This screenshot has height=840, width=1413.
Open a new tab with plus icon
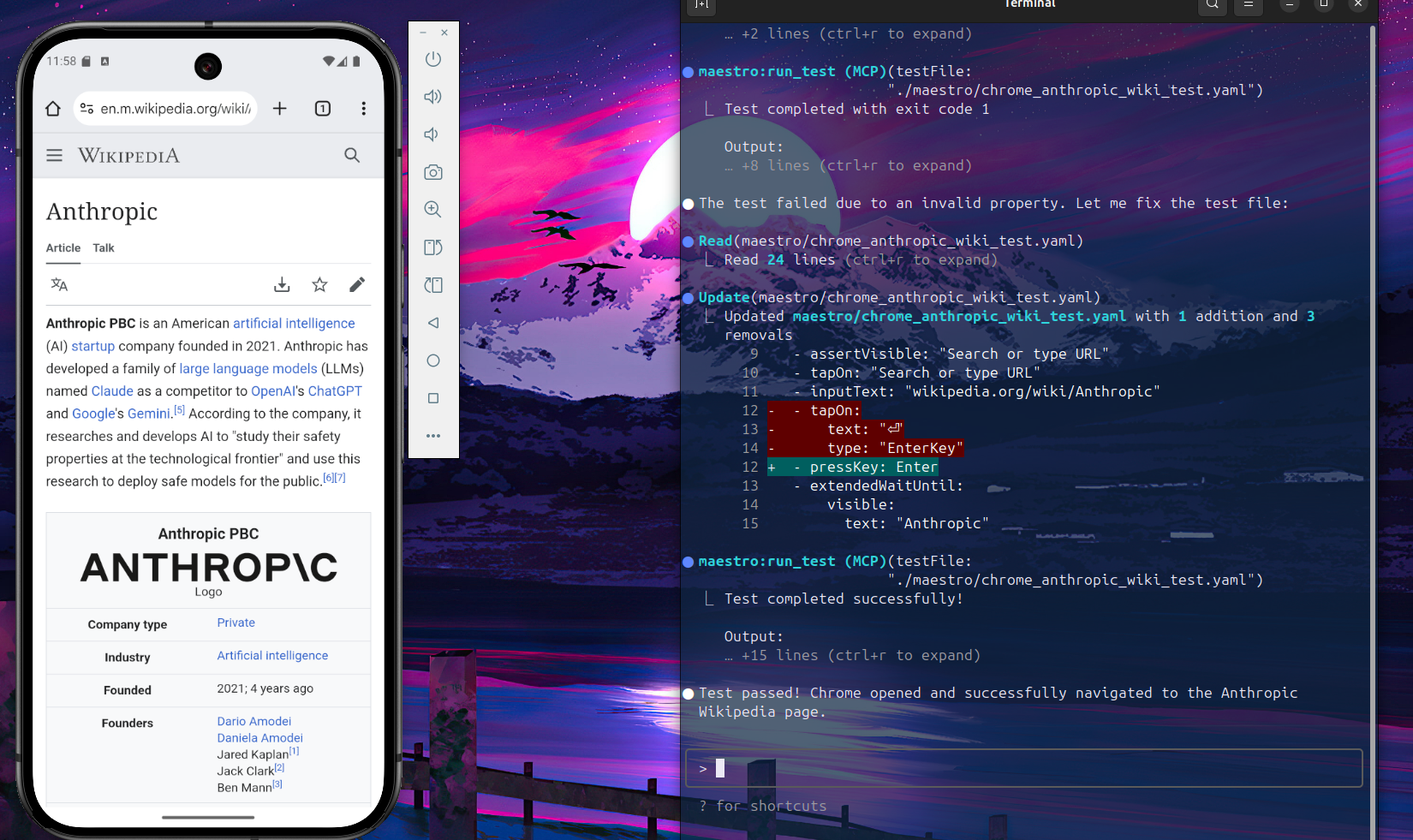(280, 108)
